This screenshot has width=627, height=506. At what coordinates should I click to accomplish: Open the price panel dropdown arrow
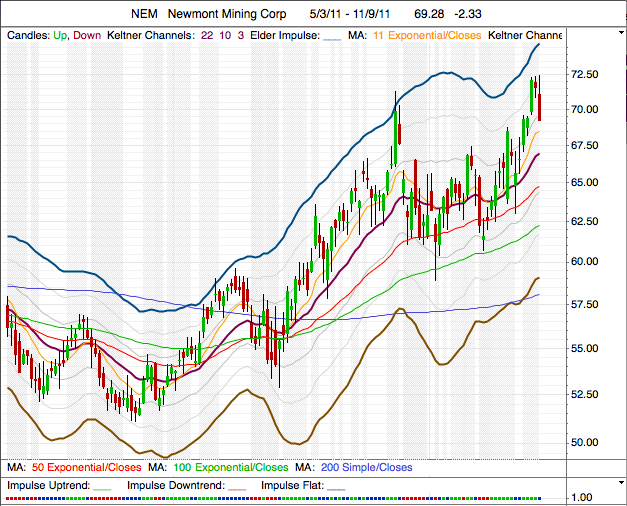[621, 33]
